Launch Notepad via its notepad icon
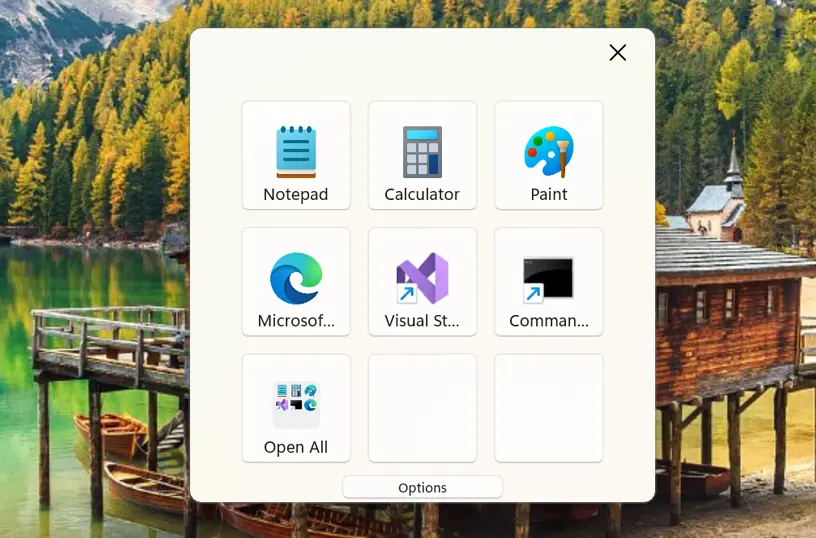 [296, 151]
